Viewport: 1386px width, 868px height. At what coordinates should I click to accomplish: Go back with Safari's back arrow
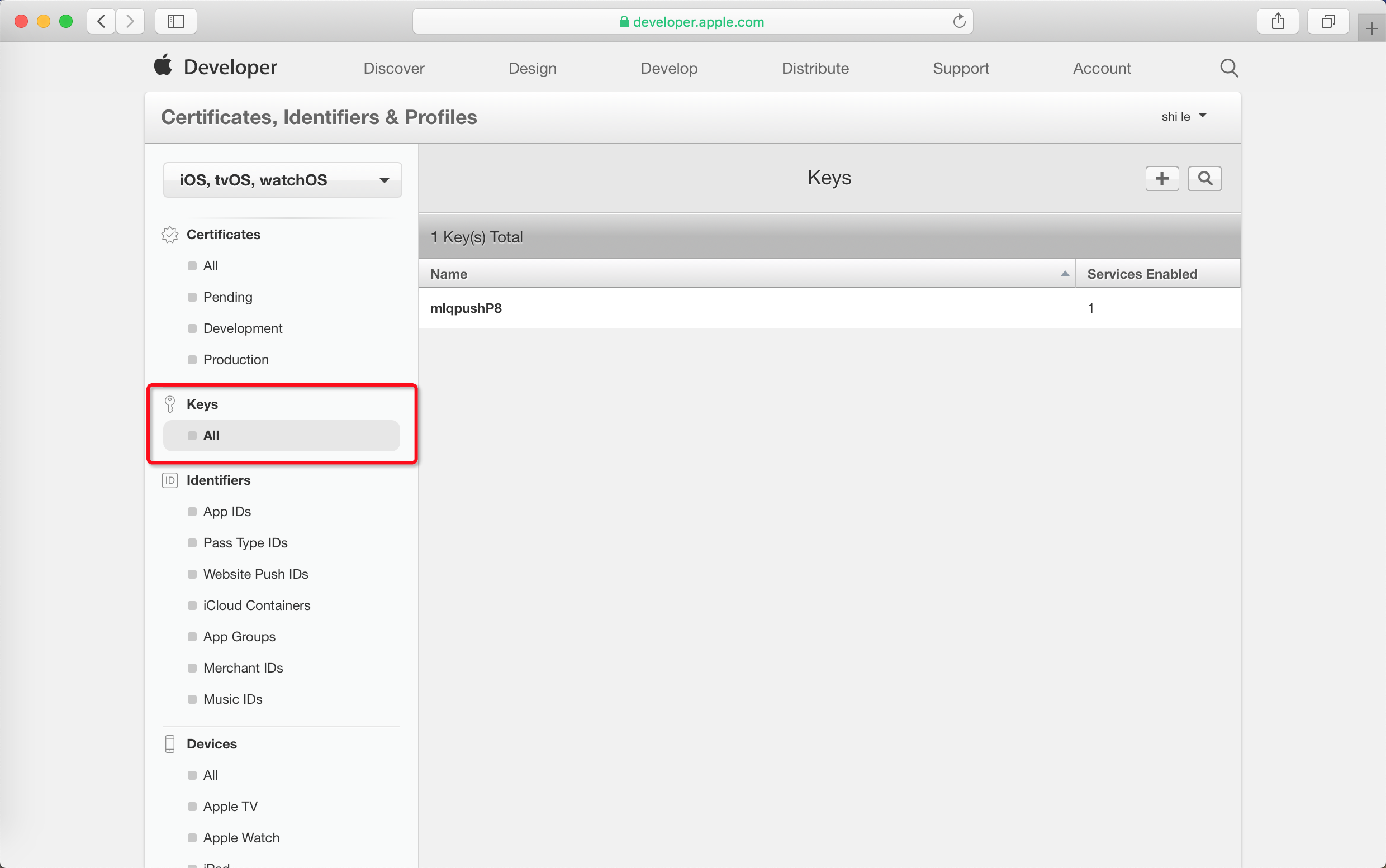(101, 22)
